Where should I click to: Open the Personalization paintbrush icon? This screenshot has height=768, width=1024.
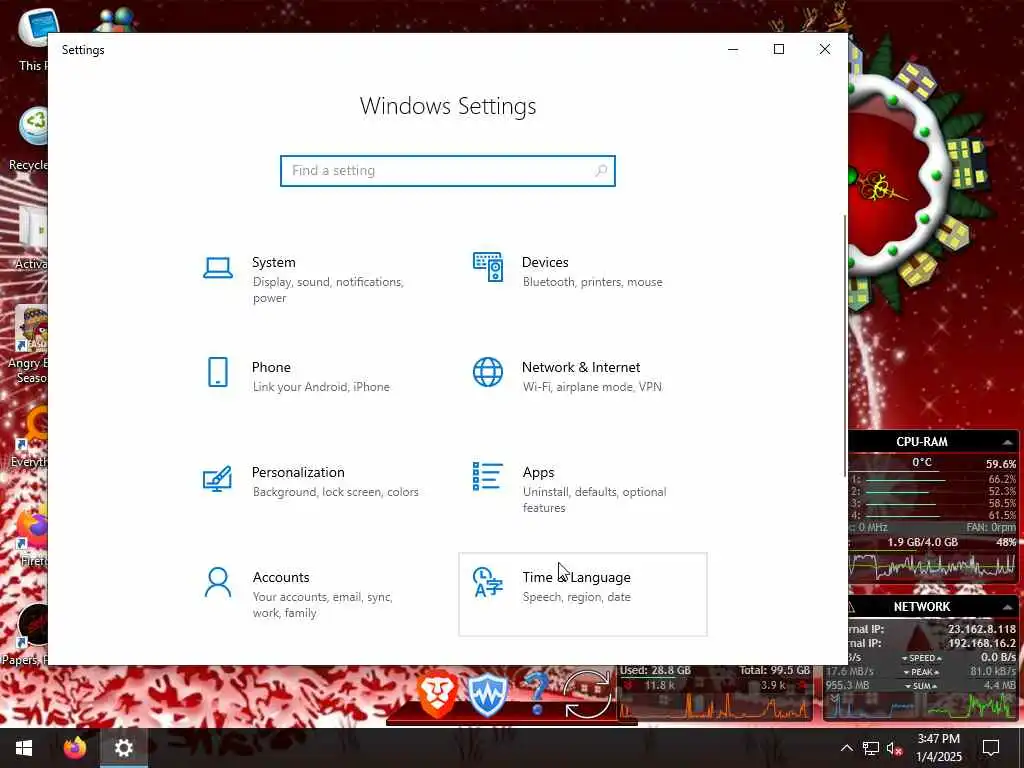point(217,478)
